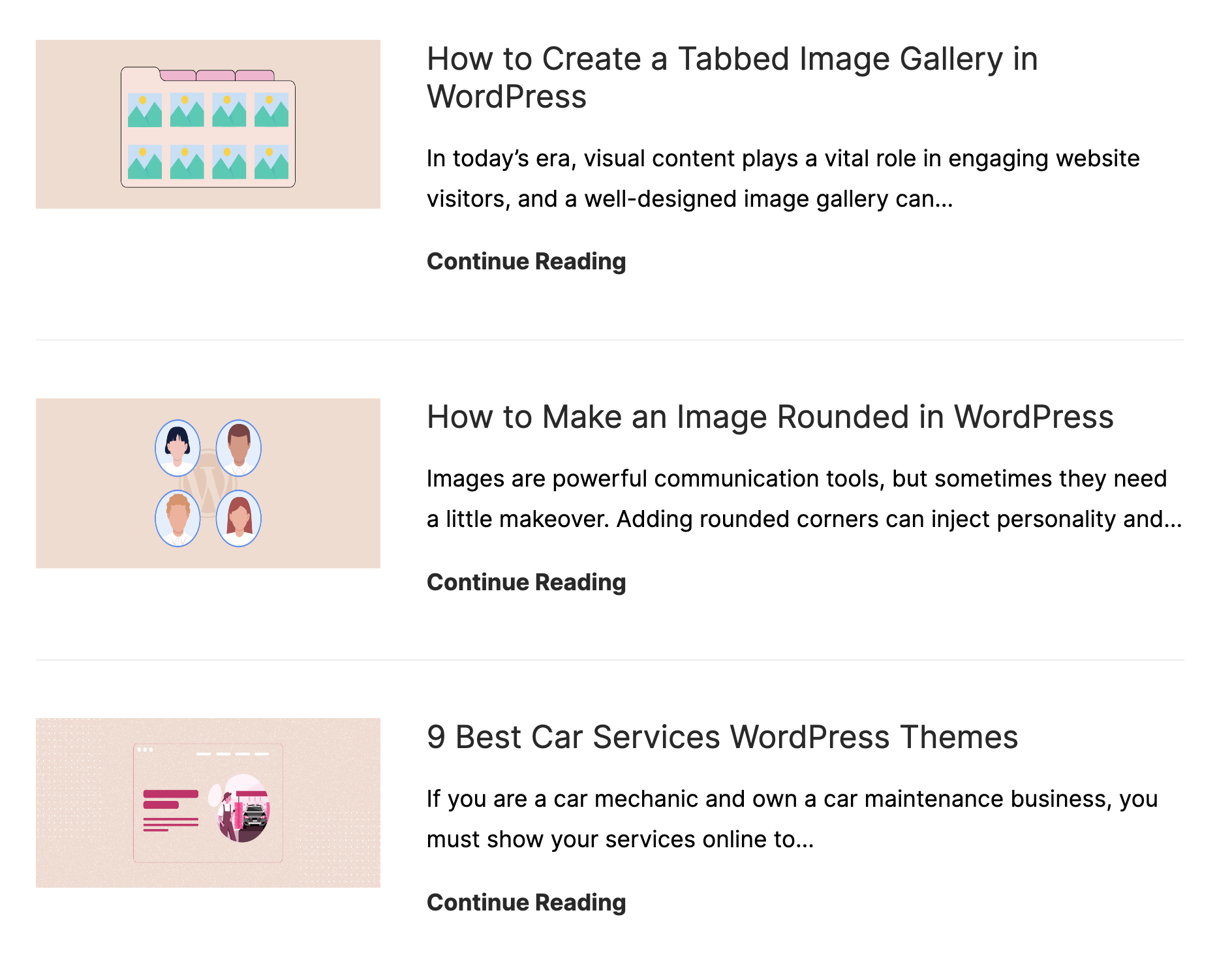1232x964 pixels.
Task: Click 'Continue Reading' under the rounded image post
Action: tap(526, 582)
